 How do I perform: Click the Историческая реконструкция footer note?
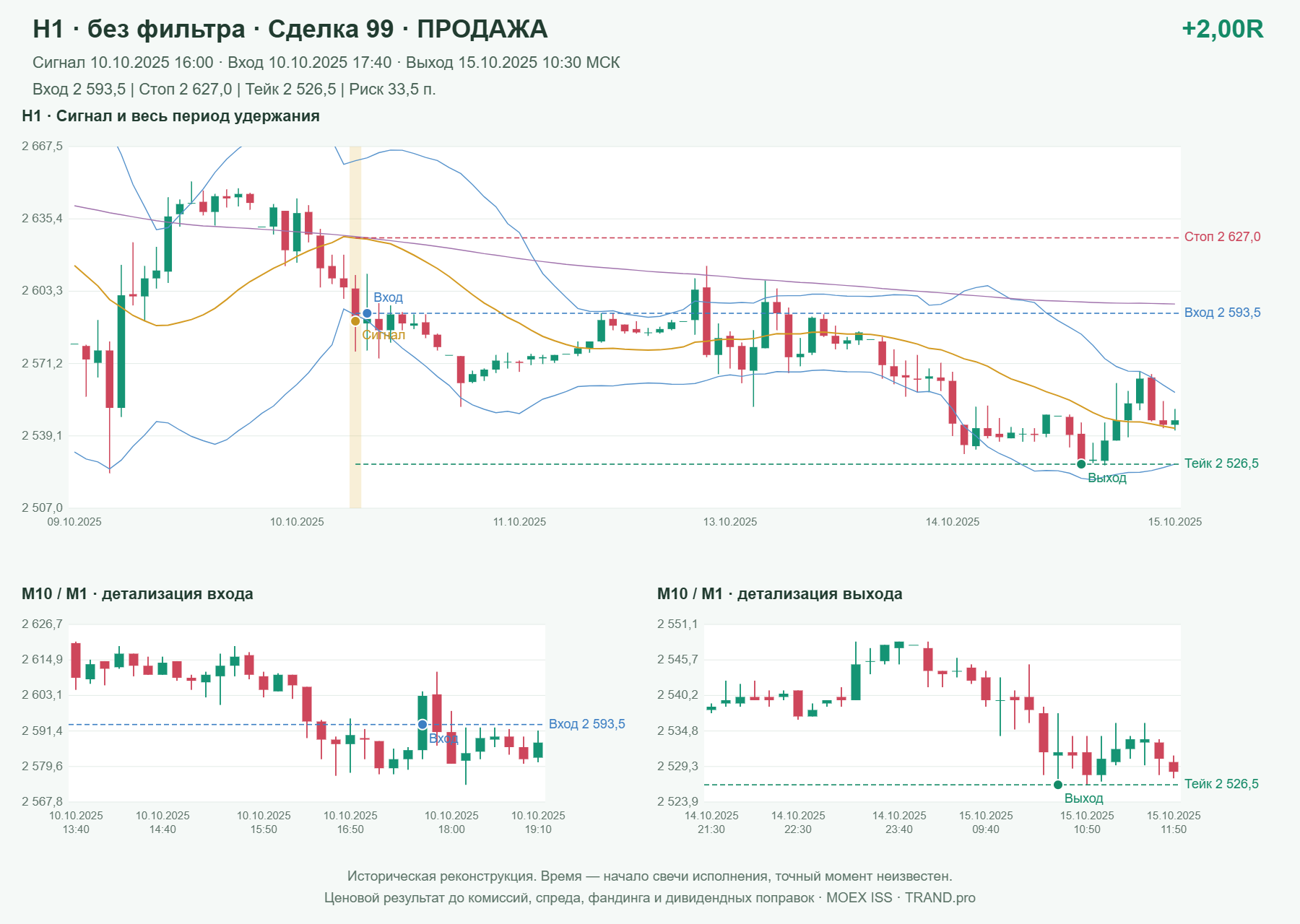click(x=650, y=876)
